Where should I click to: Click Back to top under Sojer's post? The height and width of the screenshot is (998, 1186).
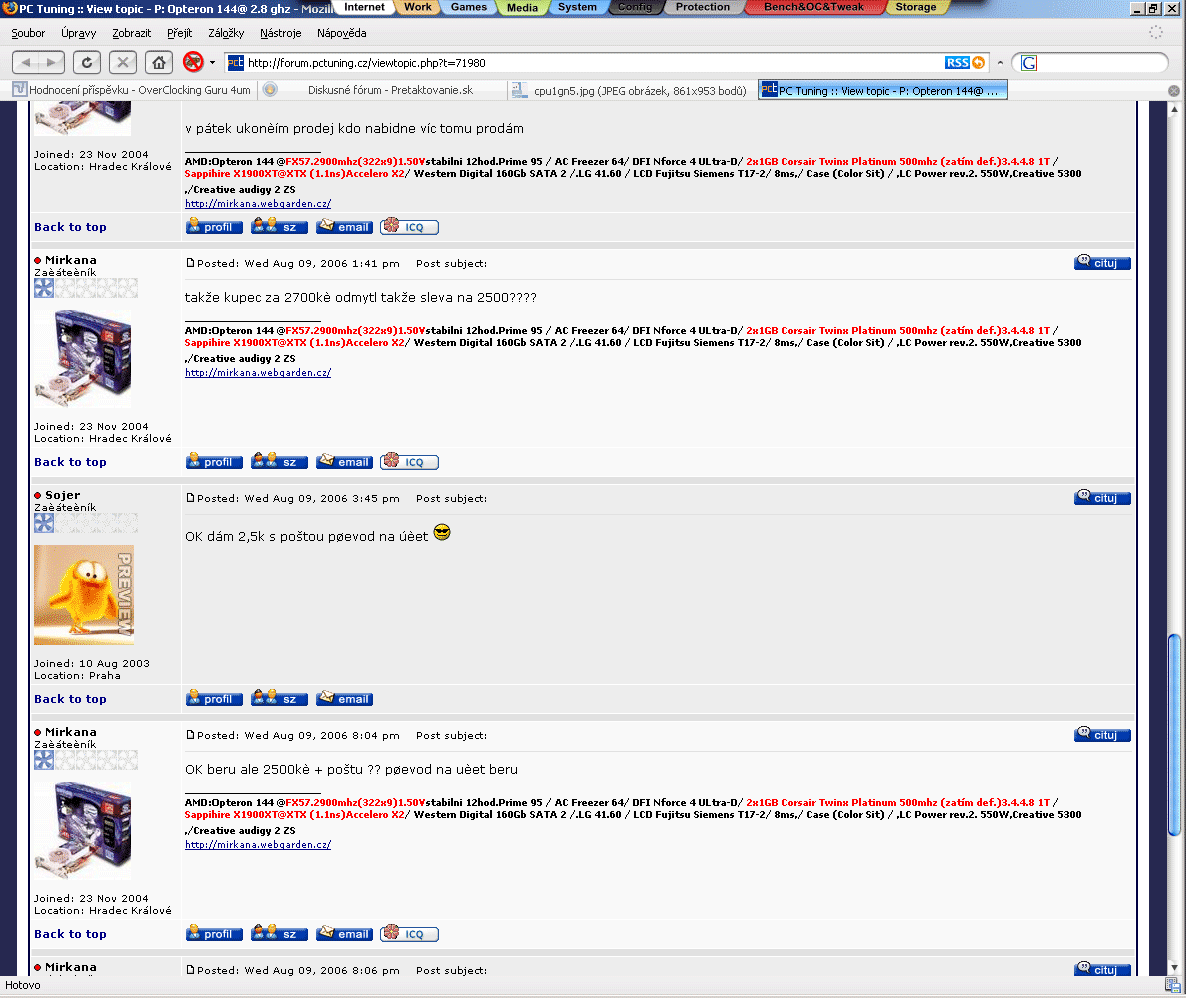[70, 699]
